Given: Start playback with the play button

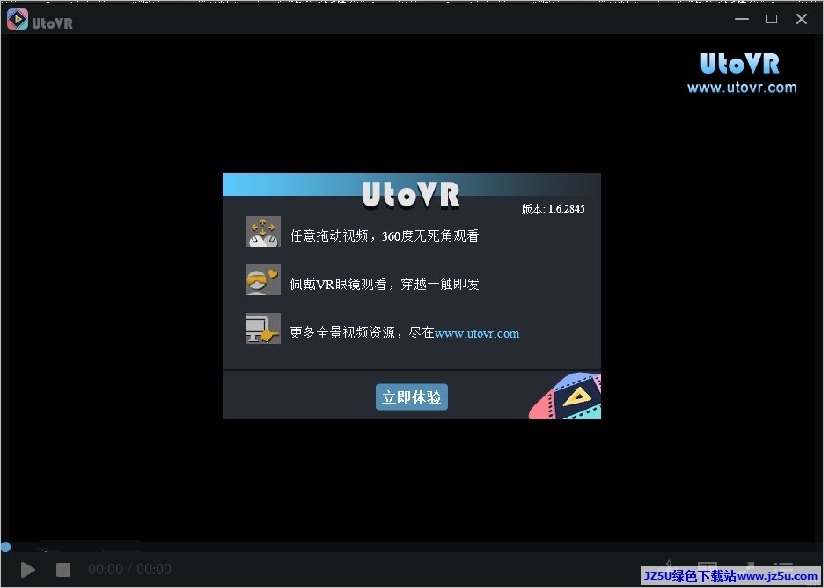Looking at the screenshot, I should 27,569.
